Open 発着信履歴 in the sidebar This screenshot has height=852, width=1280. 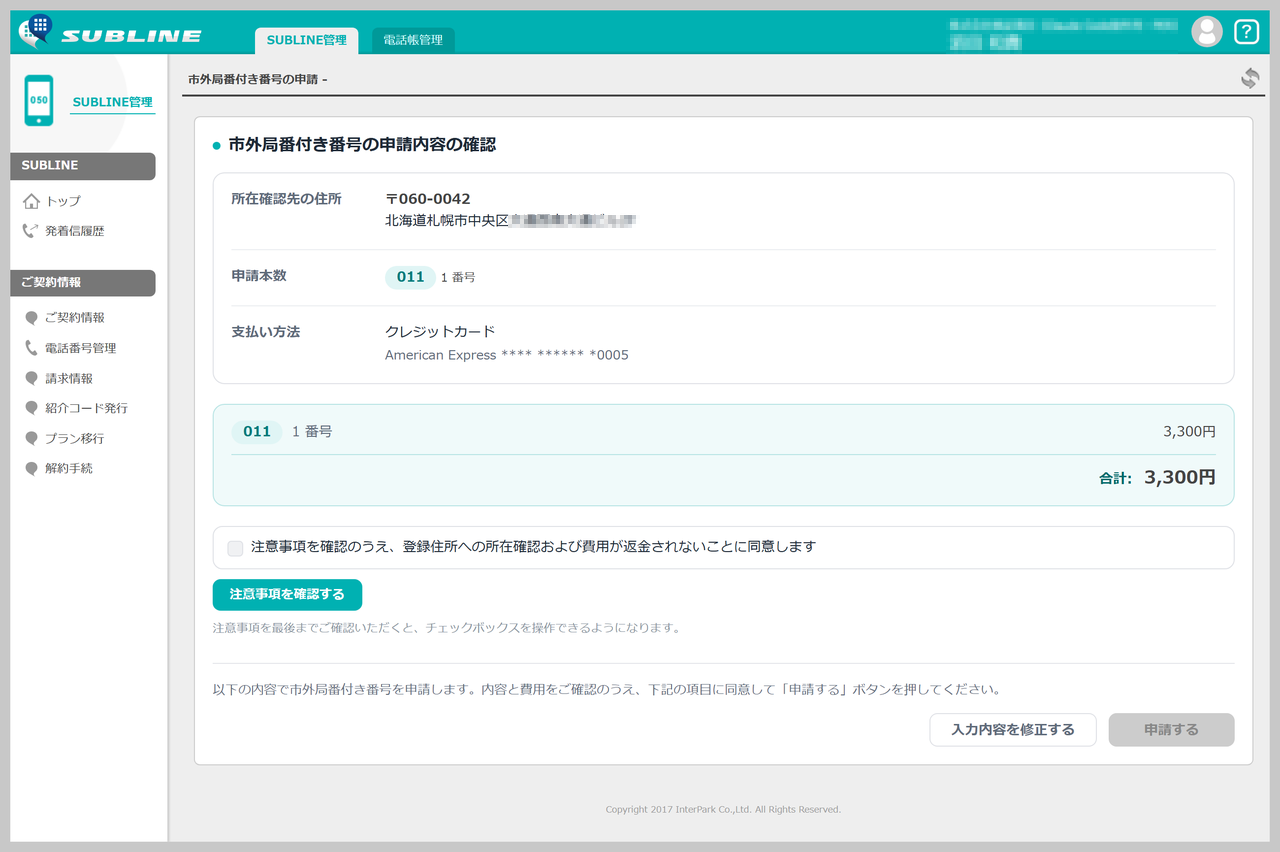click(75, 231)
